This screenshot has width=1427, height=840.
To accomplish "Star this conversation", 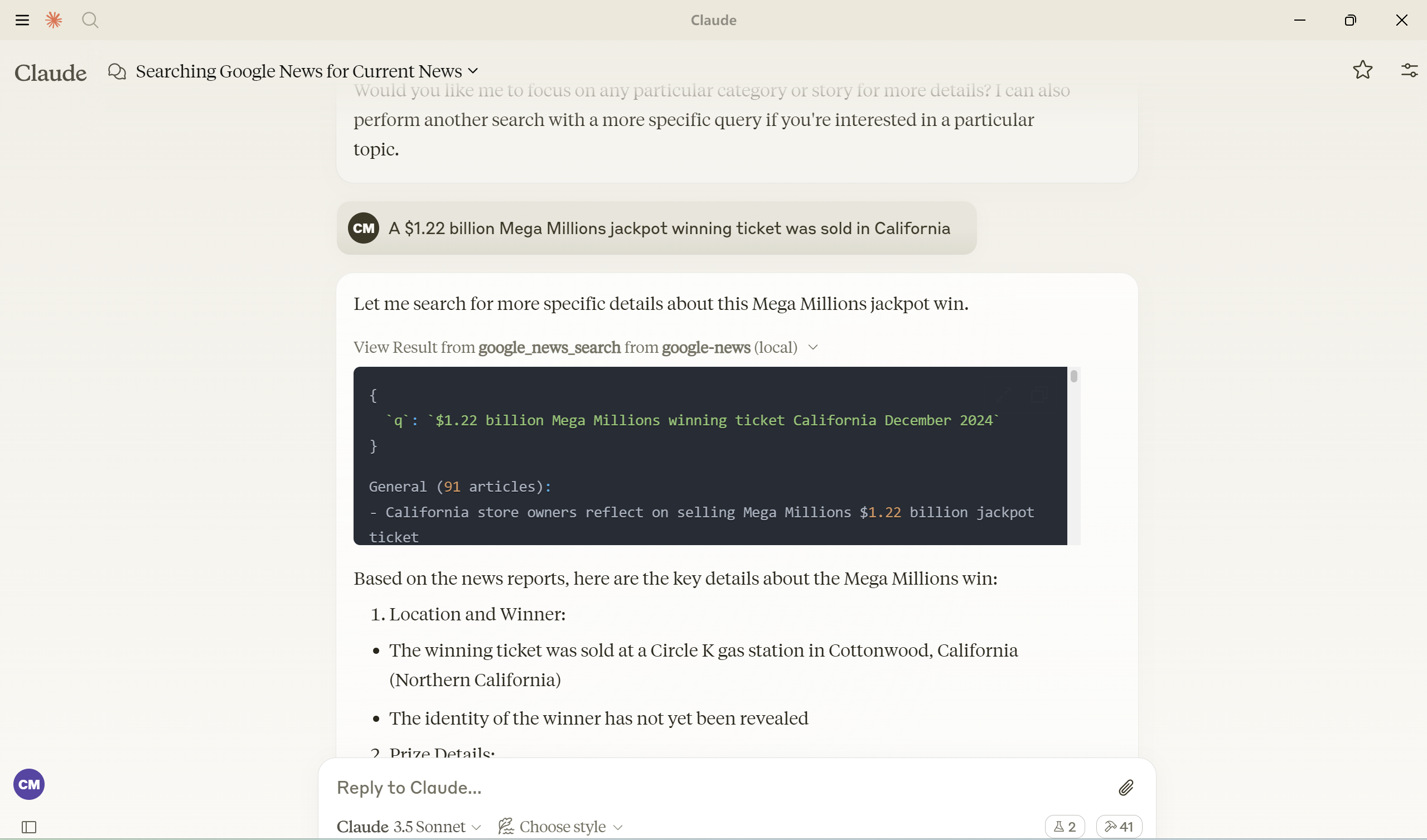I will tap(1362, 70).
